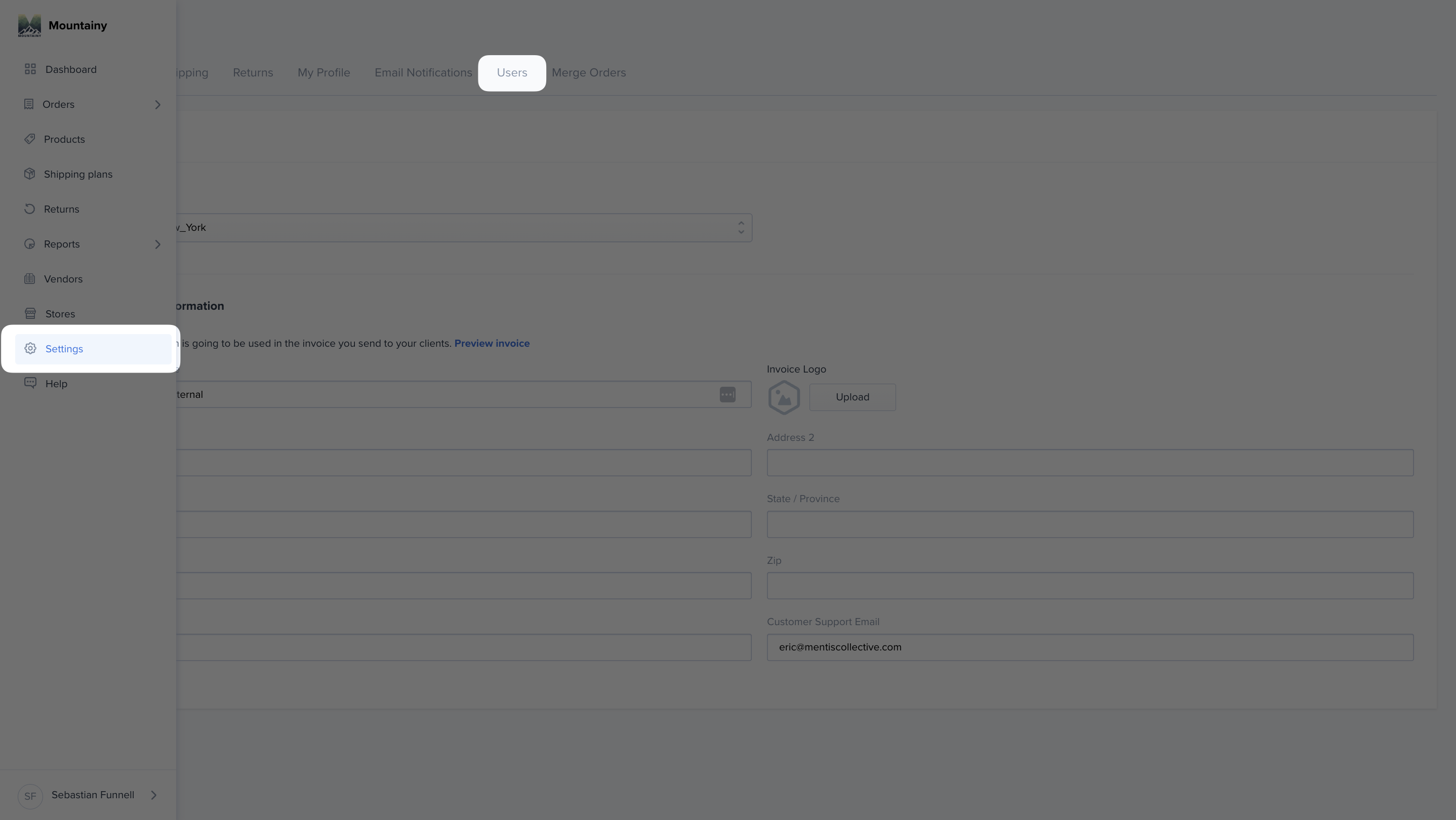This screenshot has width=1456, height=820.
Task: Click the 'Invoice Logo' label
Action: point(796,369)
